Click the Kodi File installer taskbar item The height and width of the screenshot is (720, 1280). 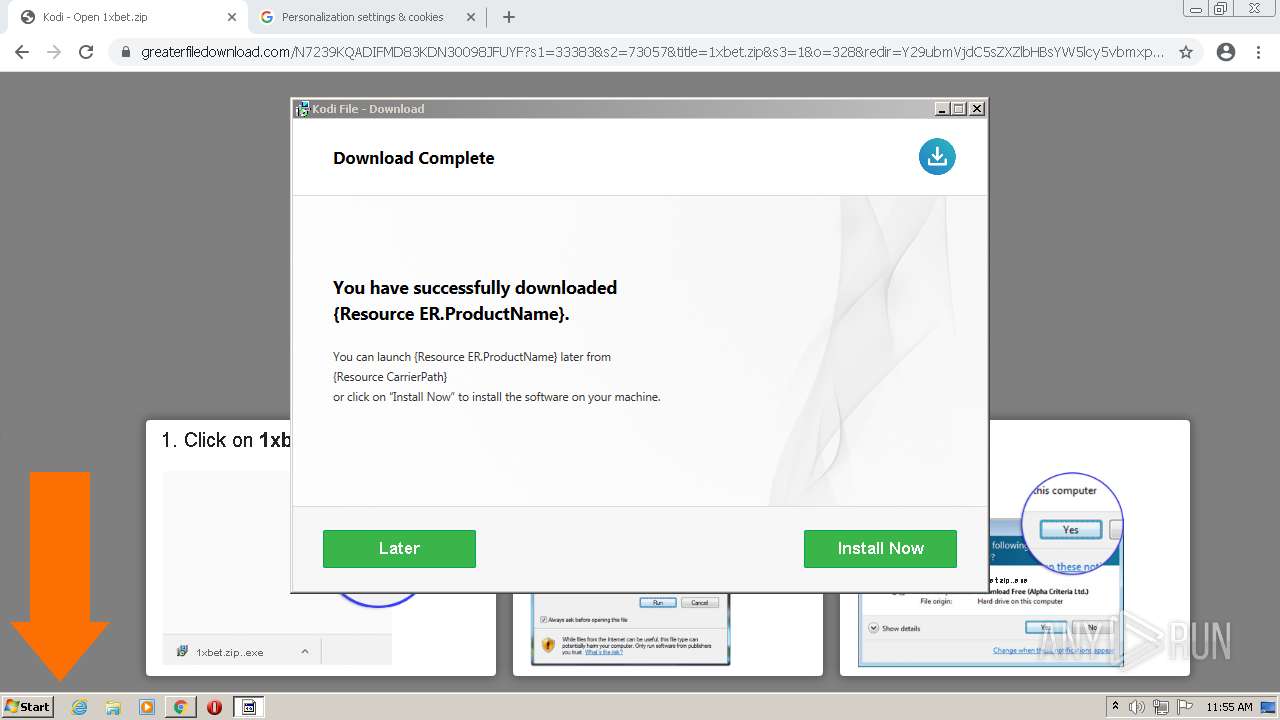[x=249, y=707]
